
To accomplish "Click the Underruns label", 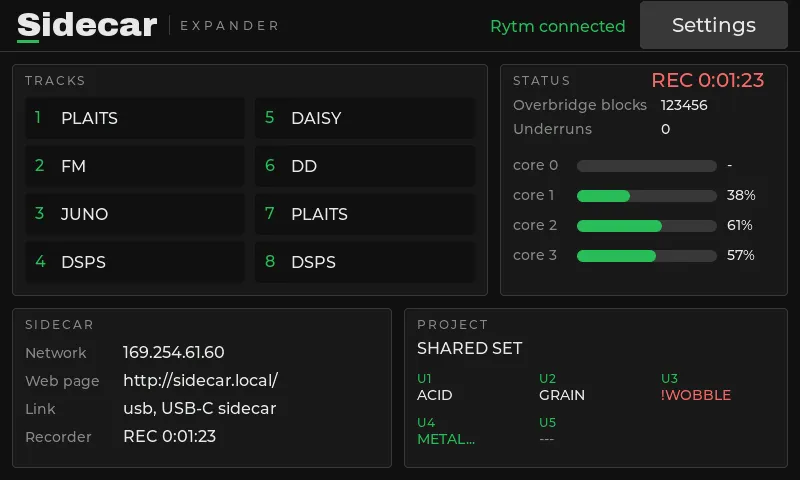I will click(553, 129).
